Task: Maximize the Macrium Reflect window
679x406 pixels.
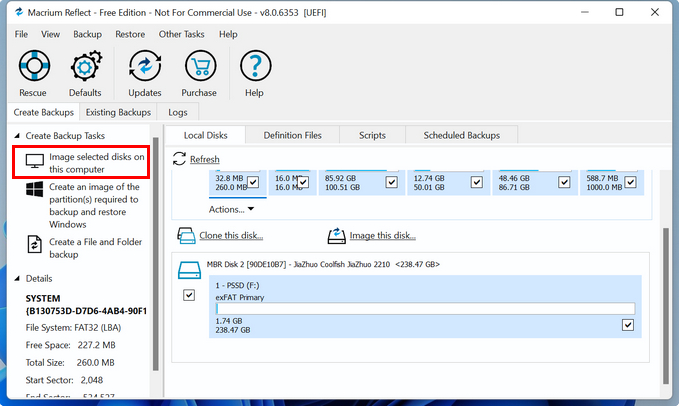Action: (x=619, y=12)
